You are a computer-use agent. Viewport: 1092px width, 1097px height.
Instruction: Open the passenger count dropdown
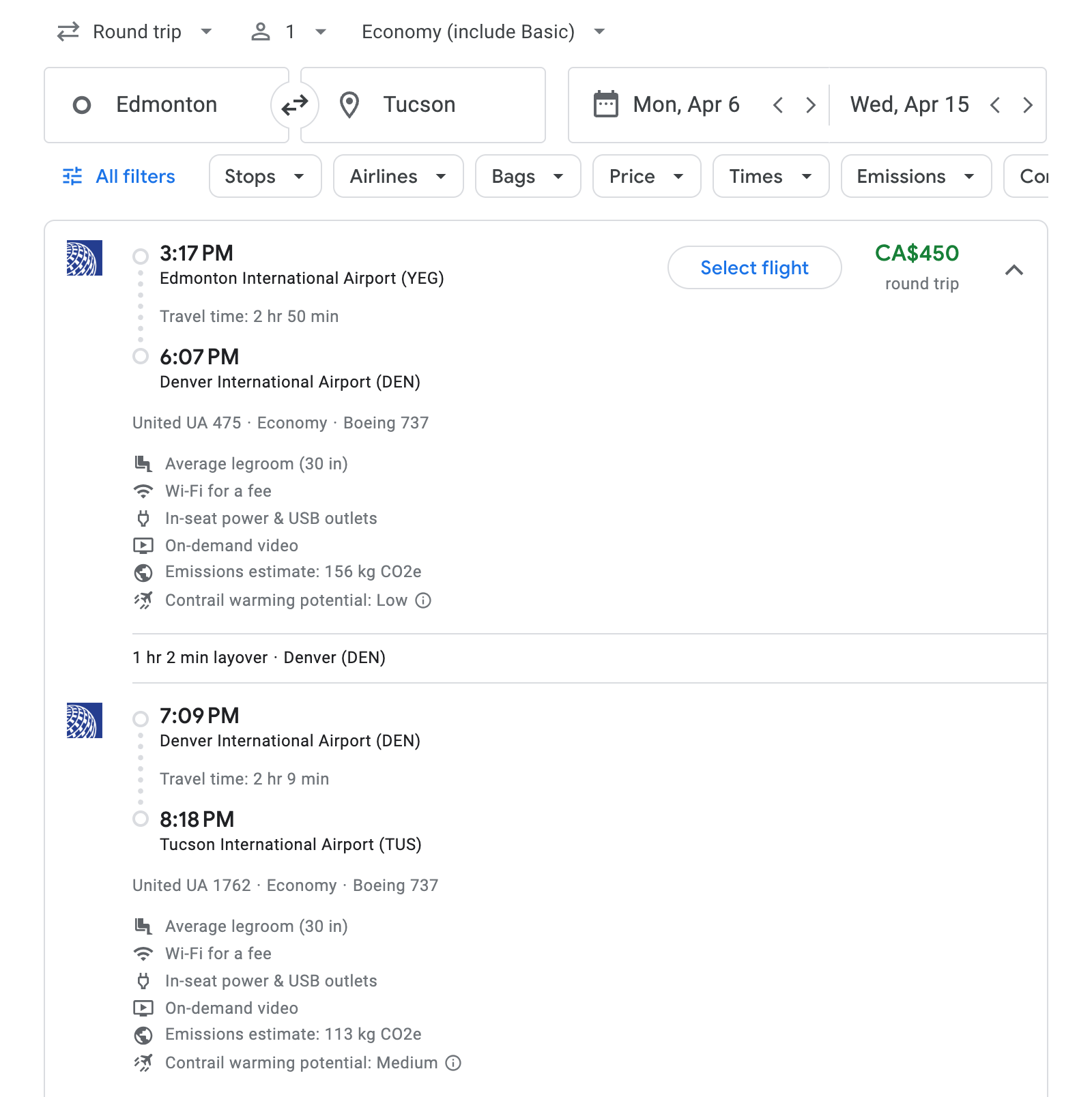tap(289, 32)
